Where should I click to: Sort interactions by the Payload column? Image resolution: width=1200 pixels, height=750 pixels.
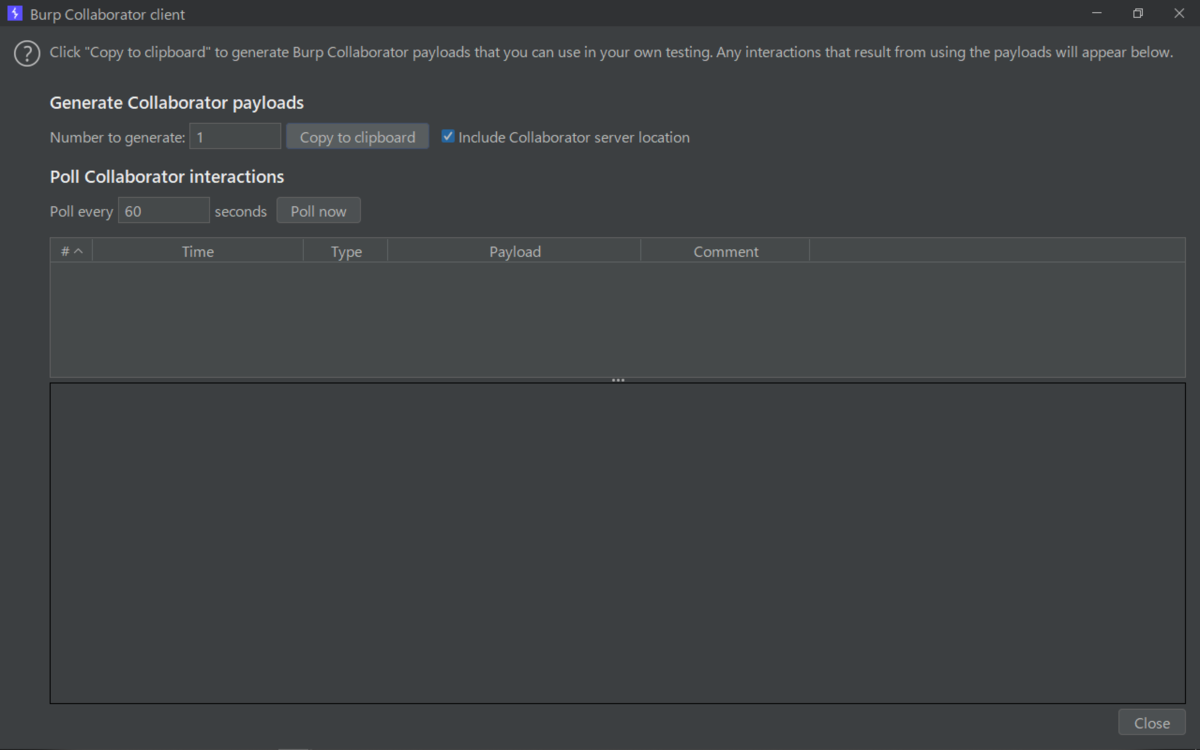(x=515, y=251)
